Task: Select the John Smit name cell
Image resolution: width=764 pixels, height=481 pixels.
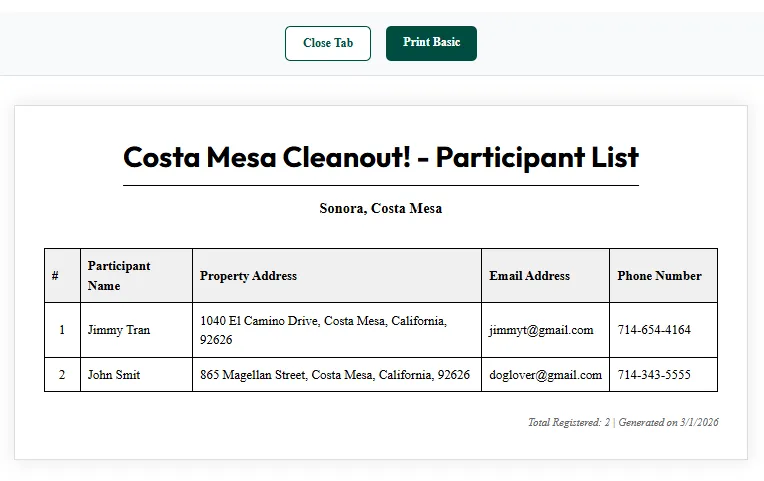Action: pyautogui.click(x=136, y=375)
